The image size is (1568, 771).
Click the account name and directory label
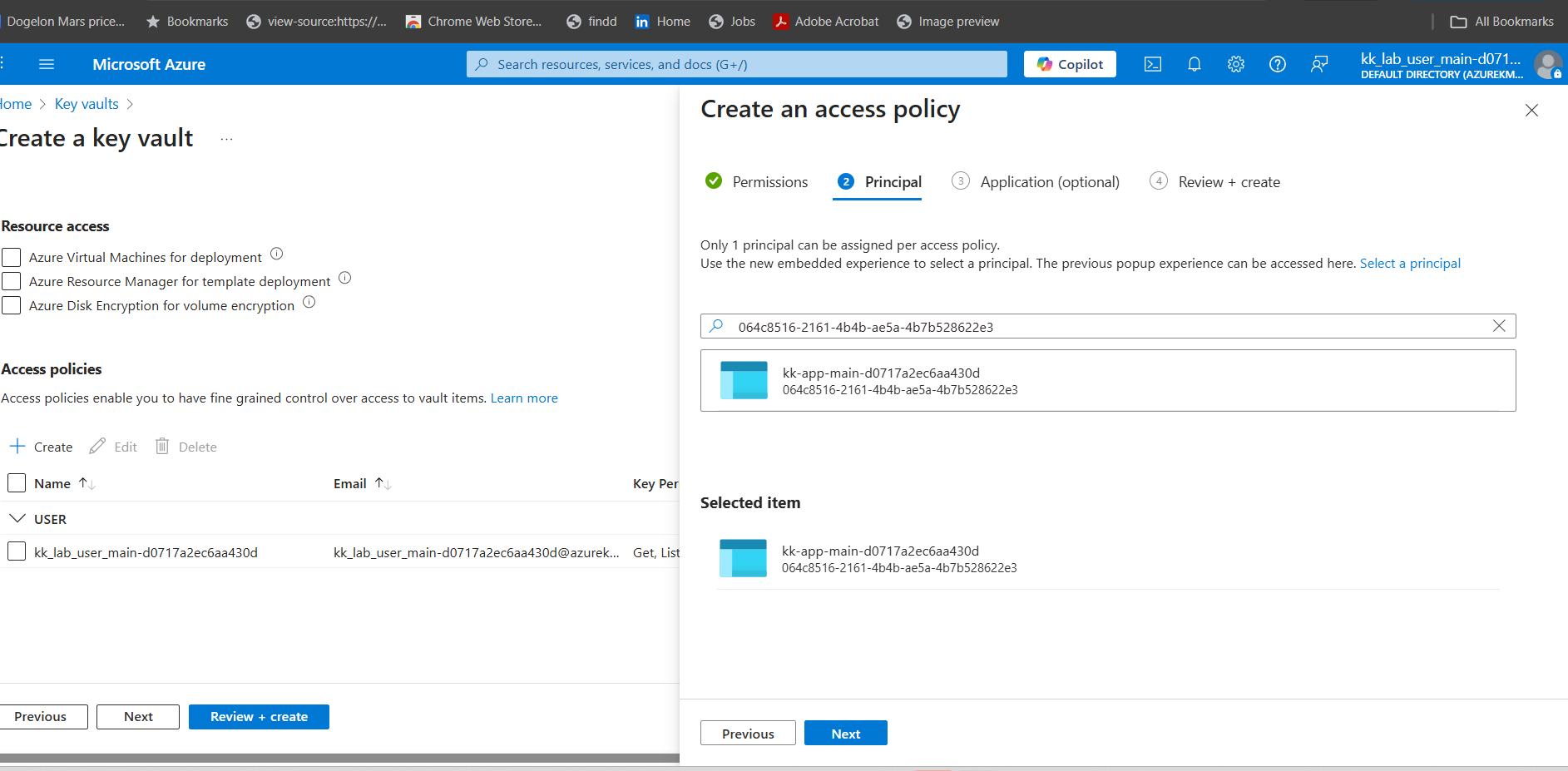[x=1442, y=65]
